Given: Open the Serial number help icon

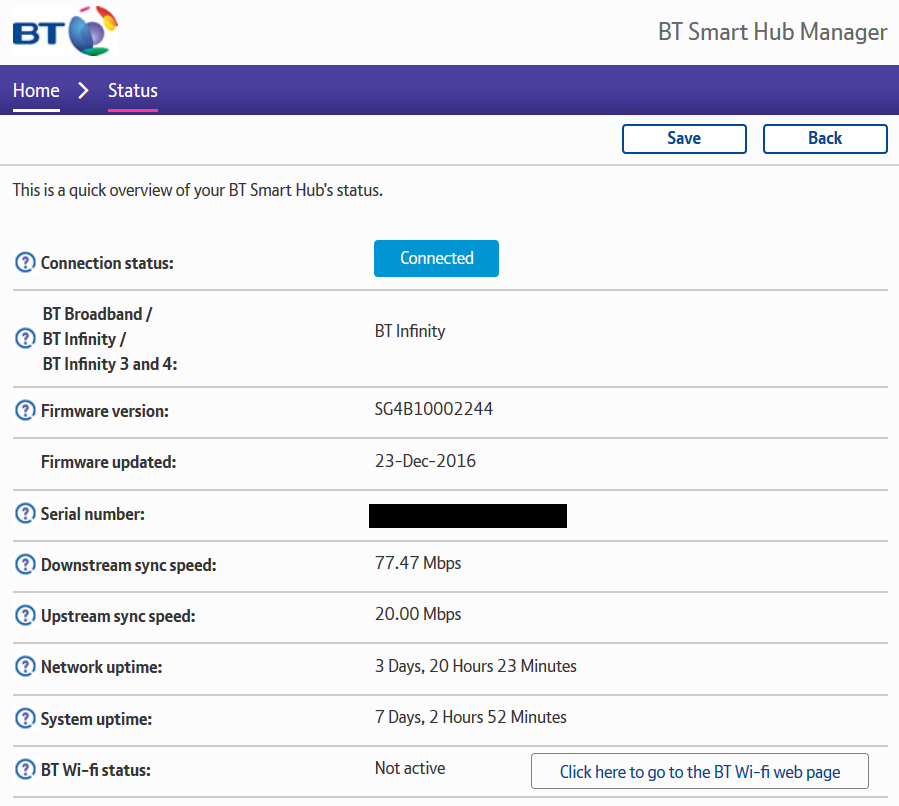Looking at the screenshot, I should point(25,513).
